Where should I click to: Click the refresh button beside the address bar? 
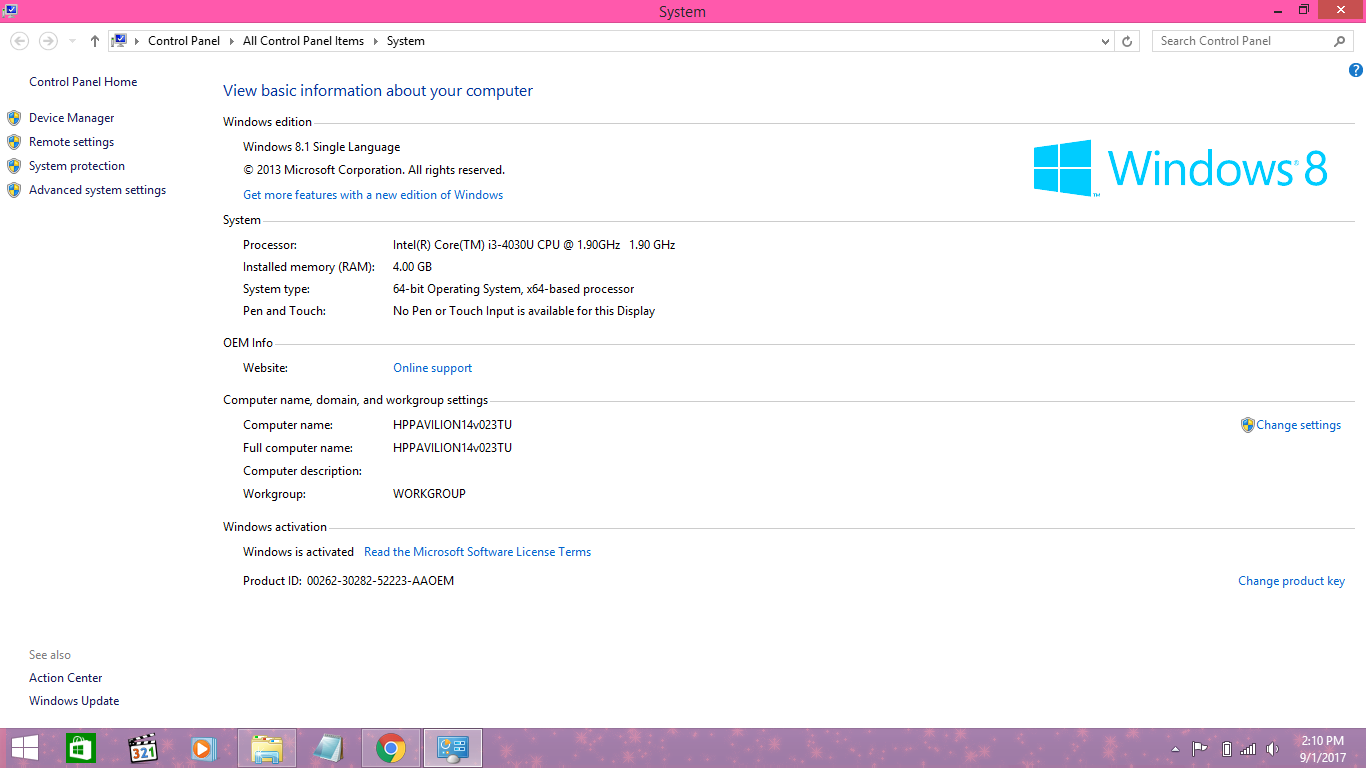coord(1127,41)
